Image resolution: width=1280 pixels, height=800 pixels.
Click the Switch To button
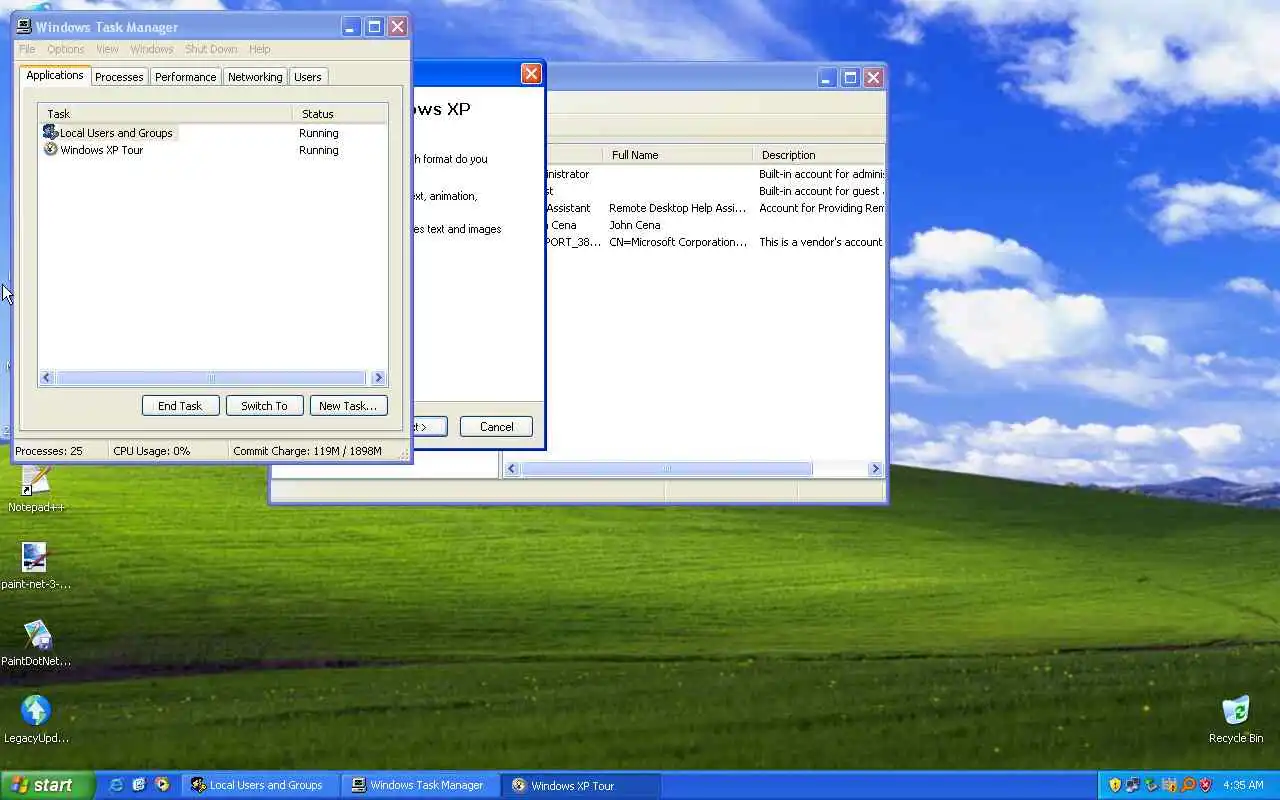(264, 405)
